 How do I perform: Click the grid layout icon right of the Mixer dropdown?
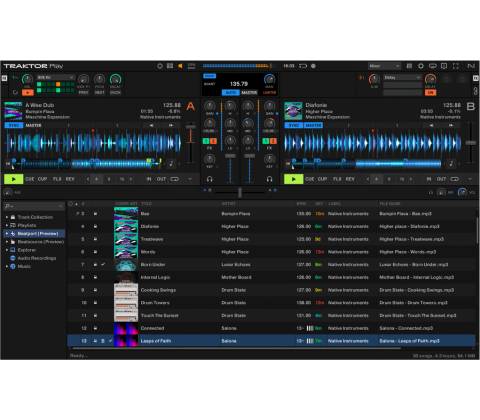click(x=409, y=66)
